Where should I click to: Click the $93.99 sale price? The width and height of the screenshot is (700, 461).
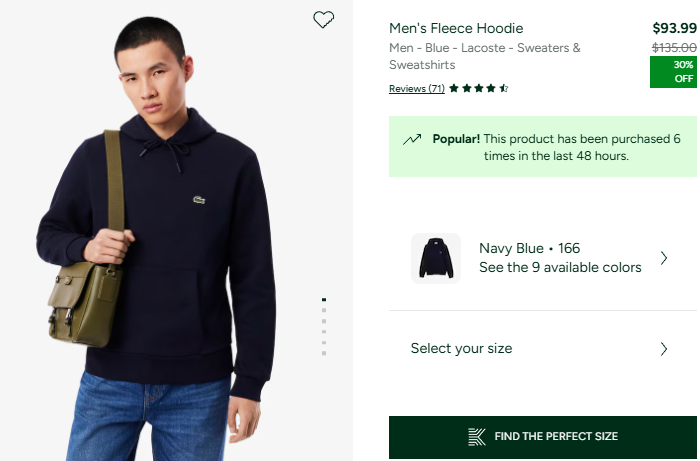pyautogui.click(x=673, y=28)
